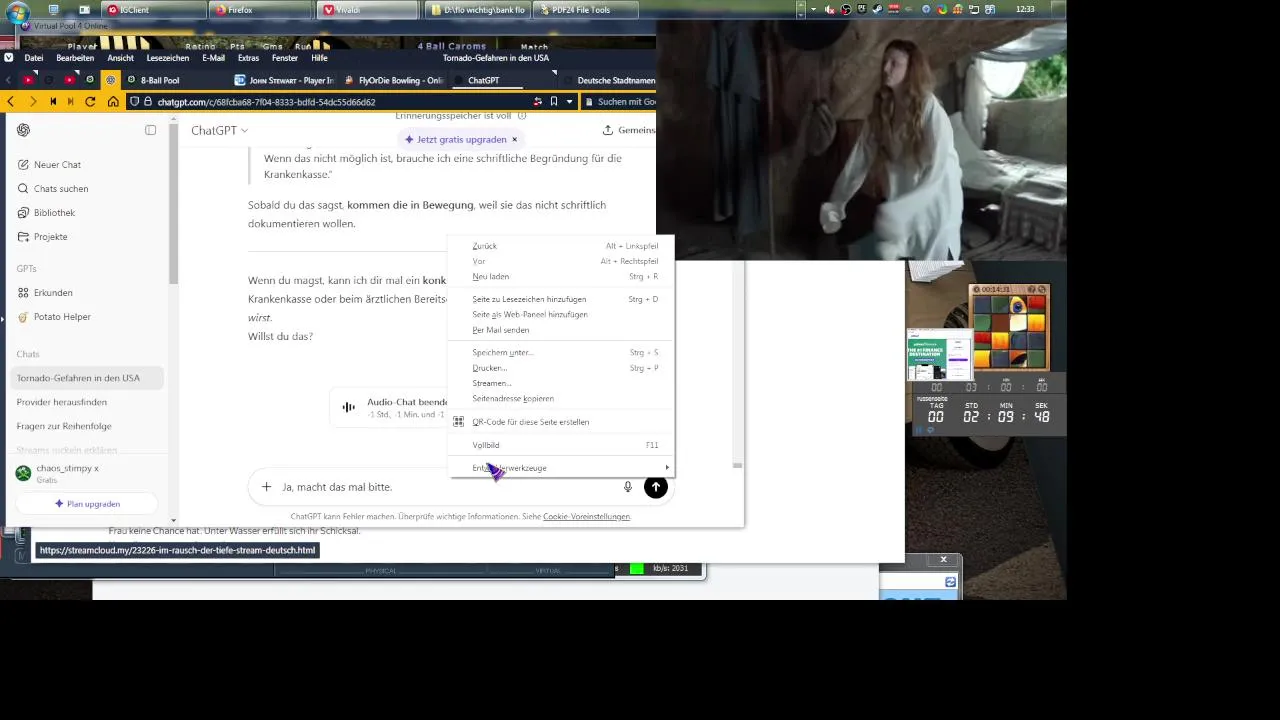Click the audio waveform icon in the Audio-Chat card
1280x720 pixels.
click(348, 407)
